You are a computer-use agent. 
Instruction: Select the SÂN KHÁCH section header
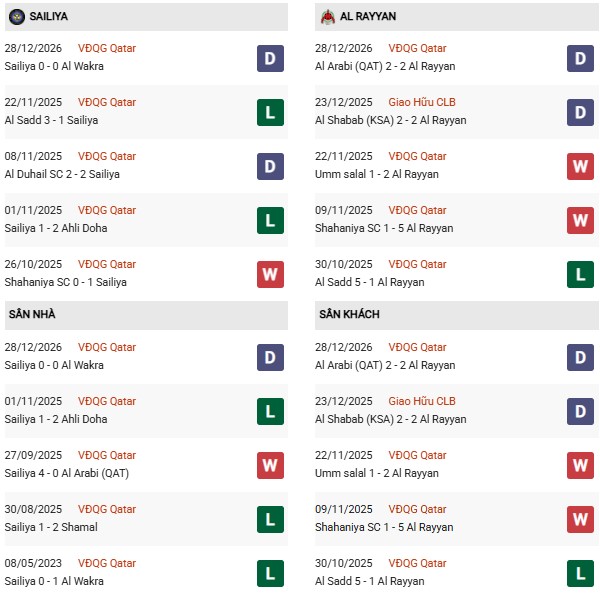(x=351, y=314)
